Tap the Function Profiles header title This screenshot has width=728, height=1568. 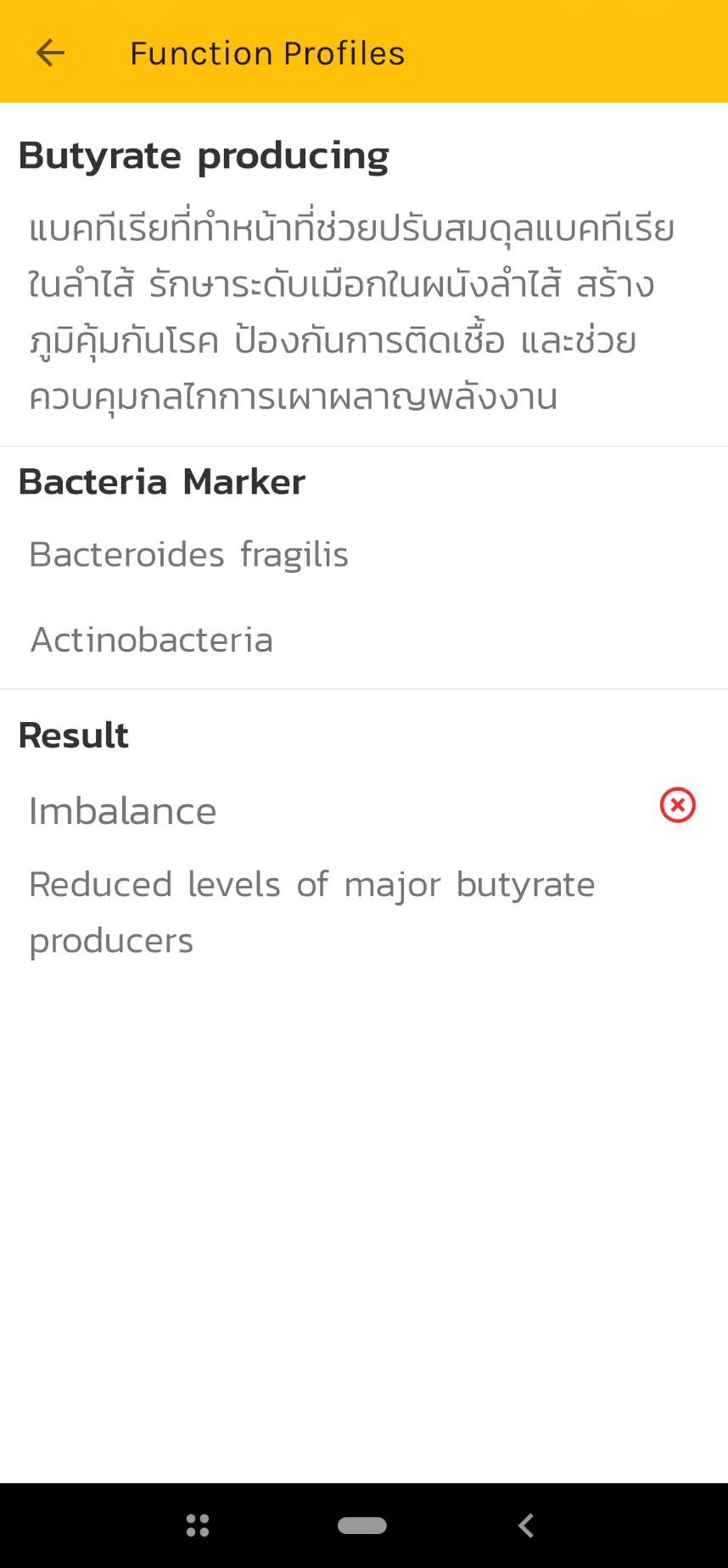pyautogui.click(x=266, y=53)
